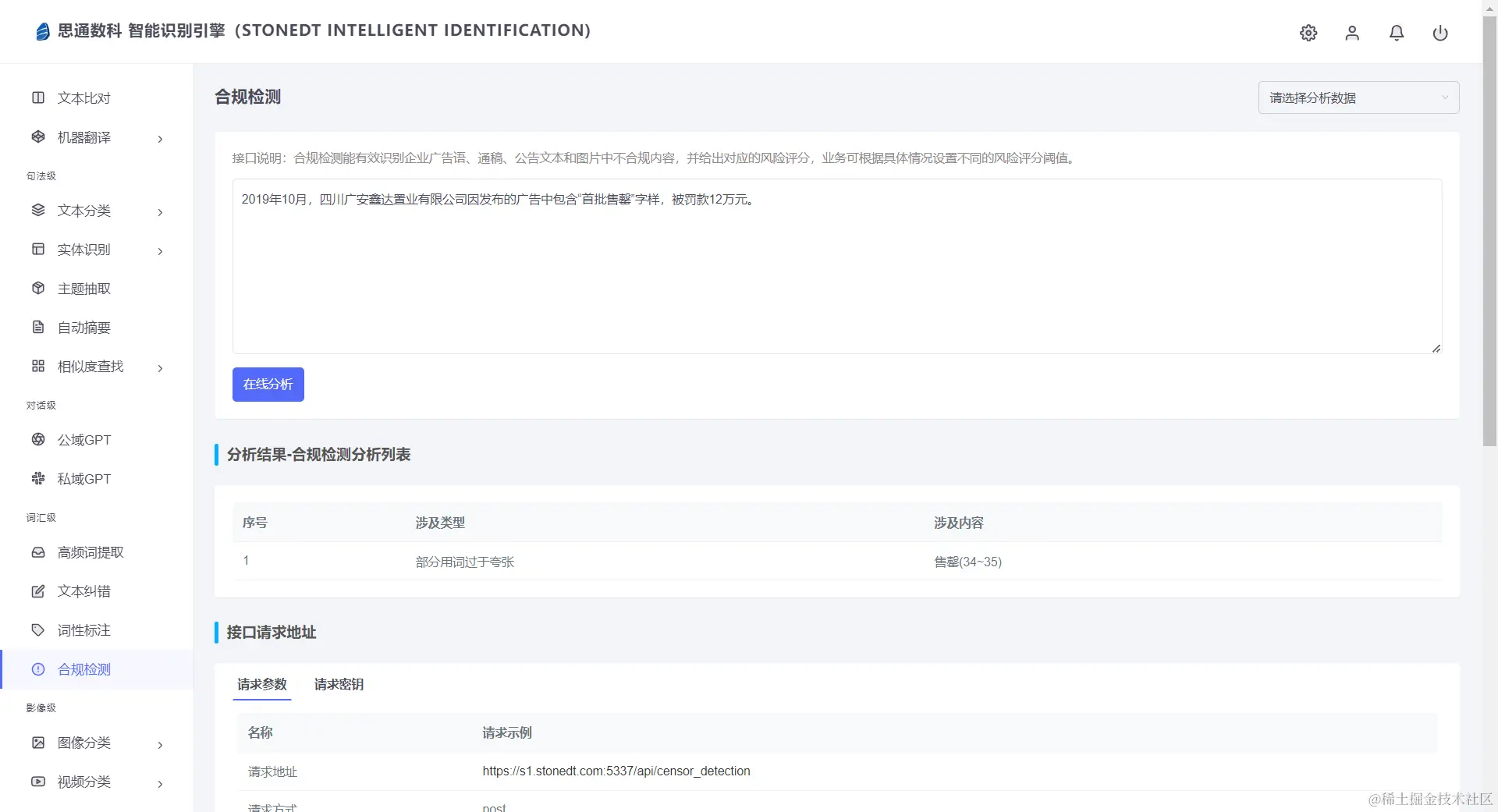Click the 名称 column header
Image resolution: width=1498 pixels, height=812 pixels.
click(260, 732)
